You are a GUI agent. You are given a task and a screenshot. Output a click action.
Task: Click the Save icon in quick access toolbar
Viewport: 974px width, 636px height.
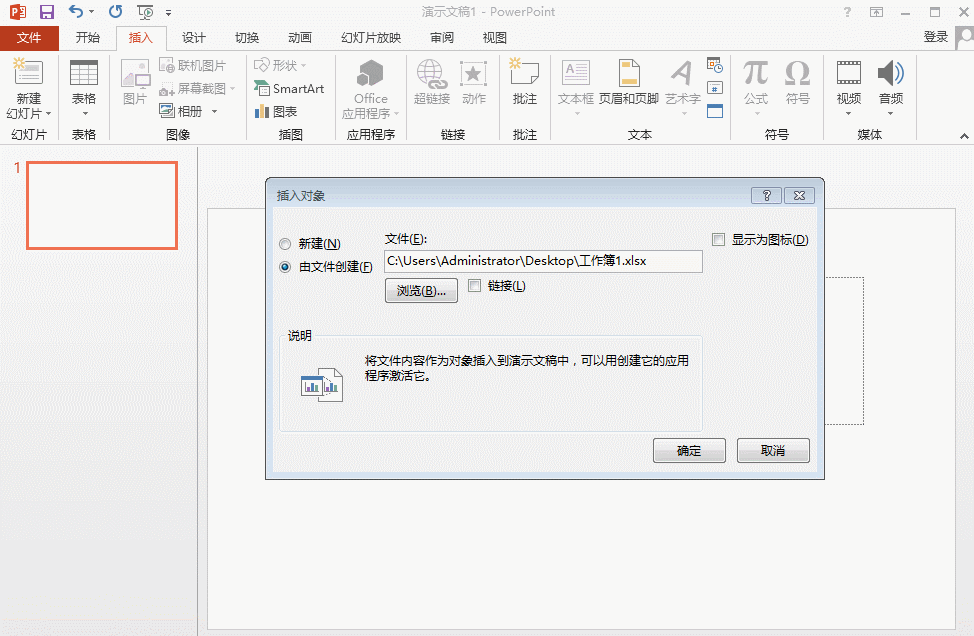(x=47, y=12)
